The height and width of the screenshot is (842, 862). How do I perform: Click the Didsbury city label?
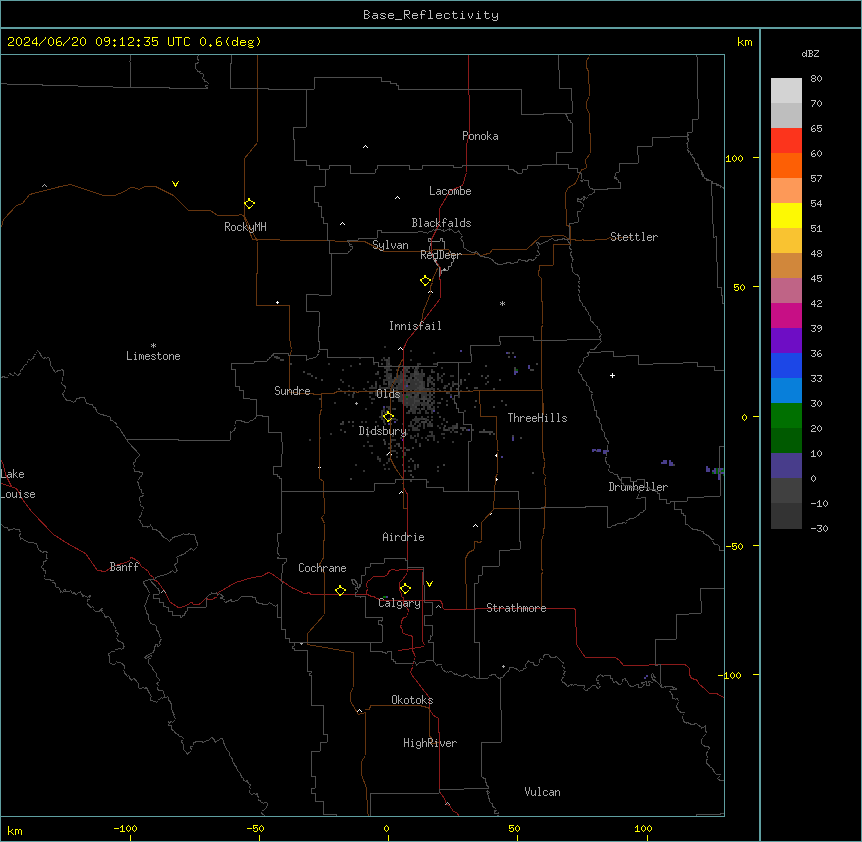[383, 431]
